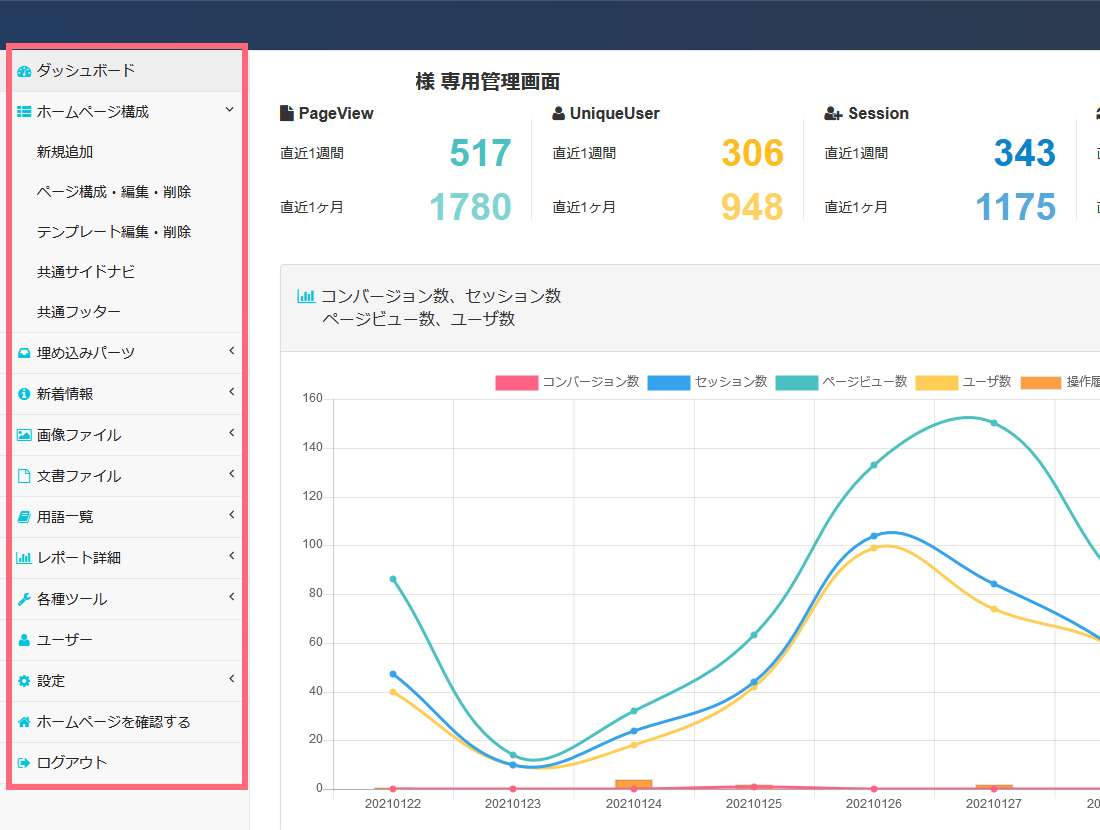The width and height of the screenshot is (1100, 830).
Task: Click the 20210126 ページビュー数 data point
Action: (874, 465)
